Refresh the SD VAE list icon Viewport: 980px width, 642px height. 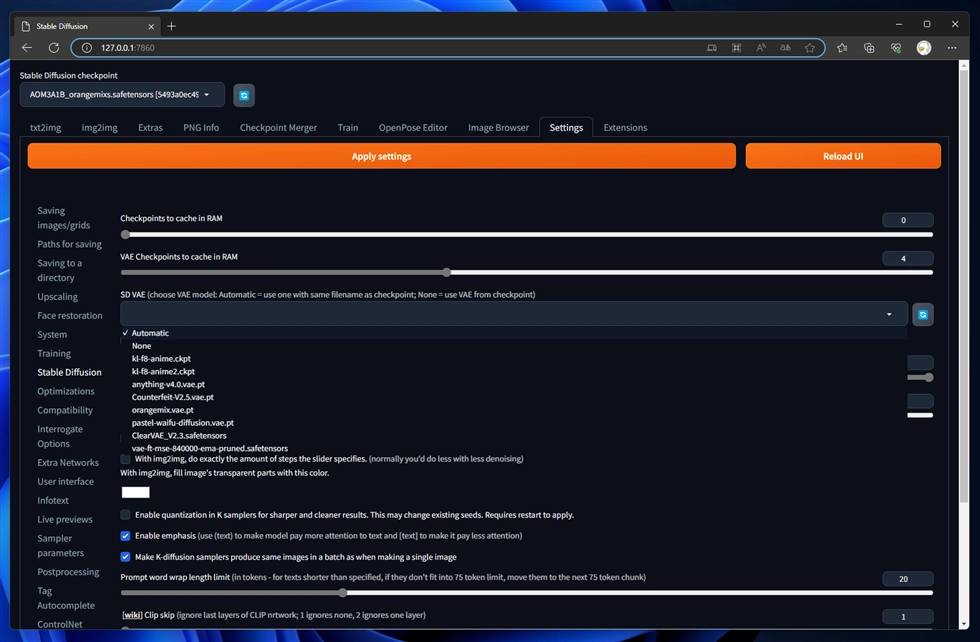click(922, 314)
